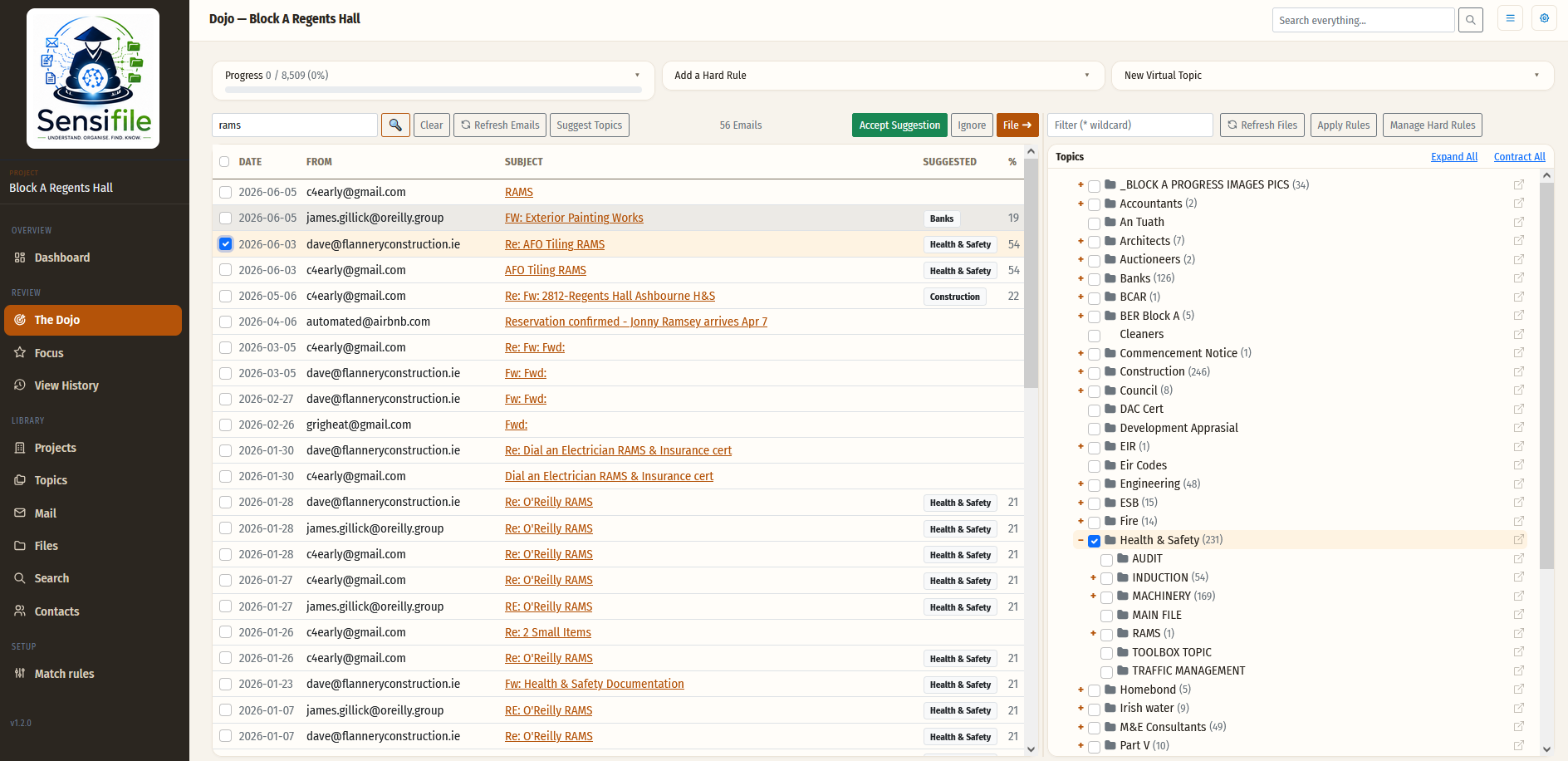Click the Sensifile logo image
This screenshot has width=1568, height=761.
(x=93, y=78)
